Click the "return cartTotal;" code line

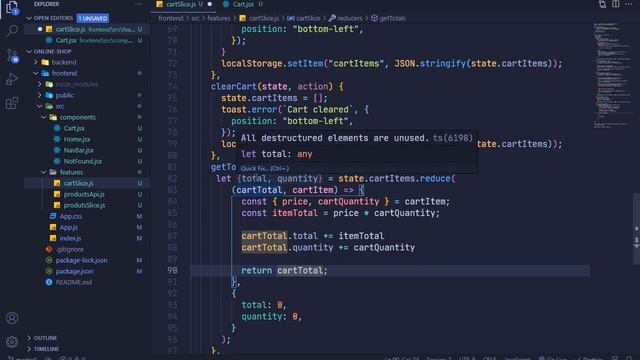click(284, 271)
